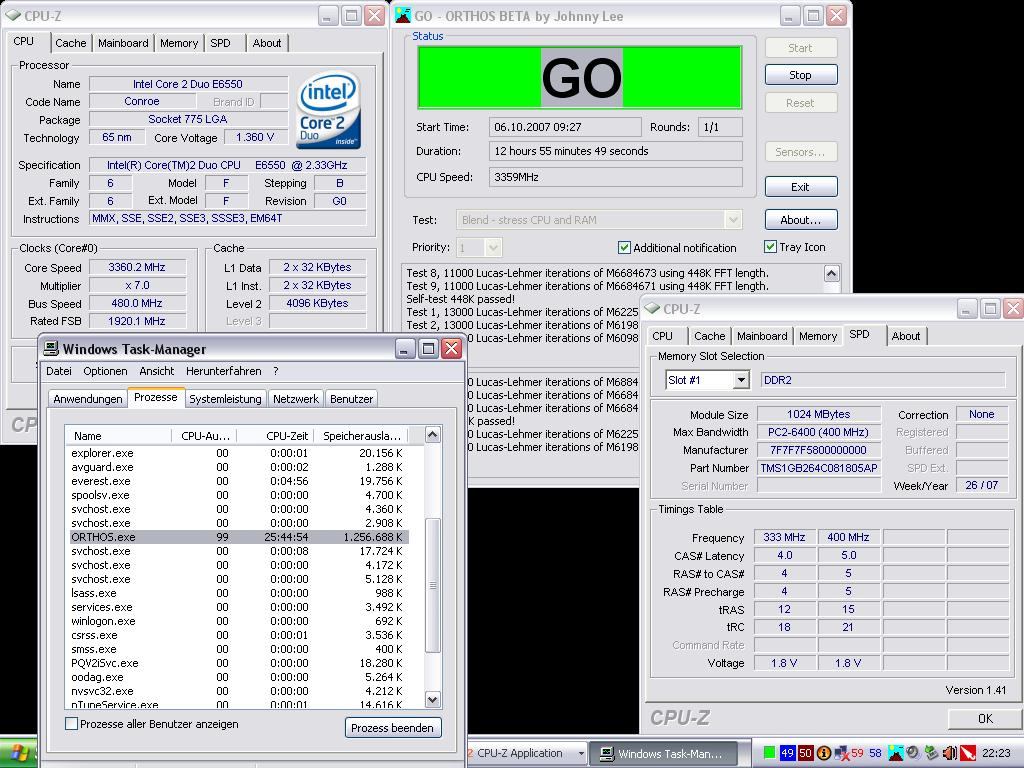Open the Herunterfahren menu
Screen dimensions: 1024x768
223,371
